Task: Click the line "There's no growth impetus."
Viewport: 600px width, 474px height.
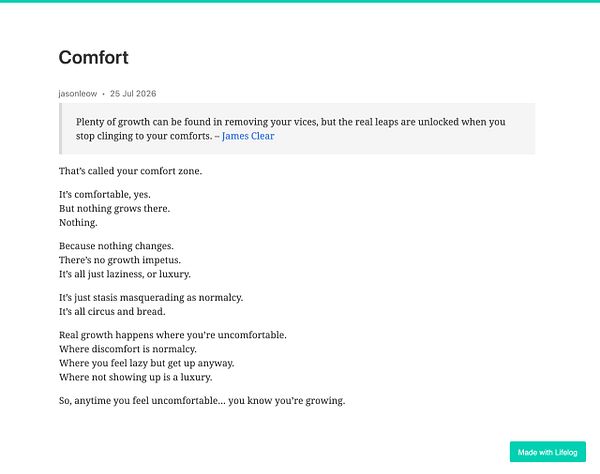Action: click(x=120, y=260)
